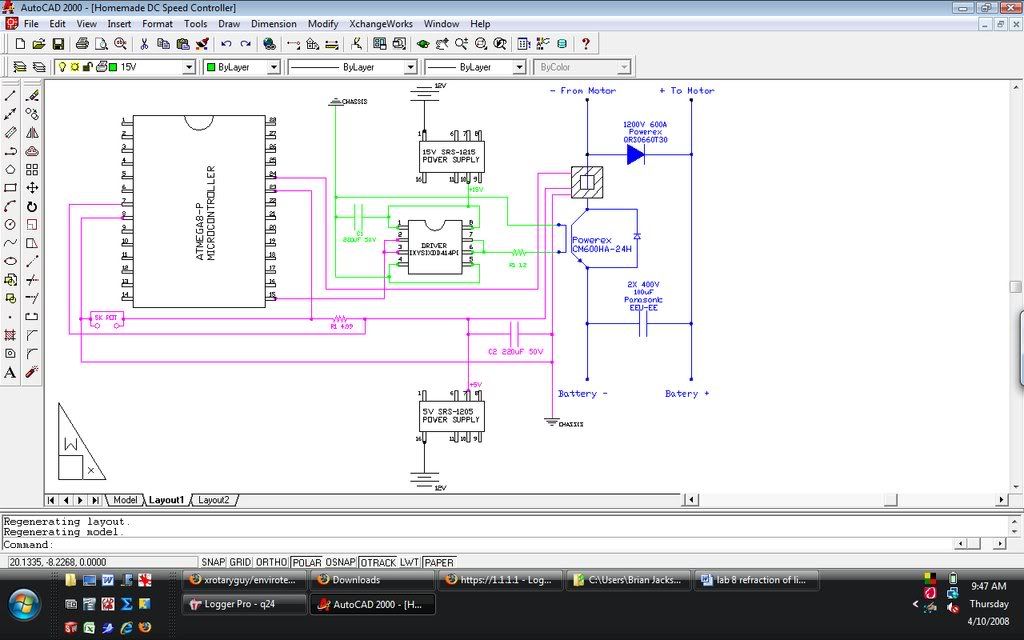Open the Dimension menu
This screenshot has height=640, width=1024.
tap(273, 23)
